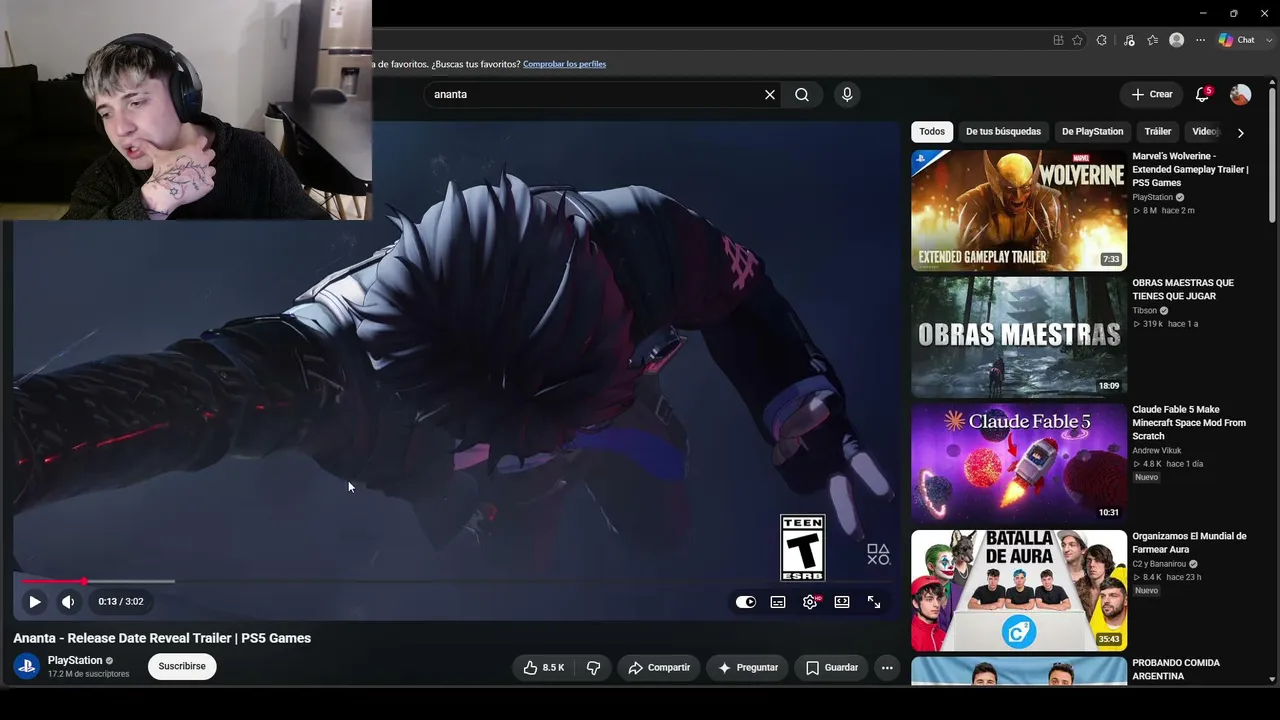
Task: Open the browser favorites list icon
Action: (1153, 40)
